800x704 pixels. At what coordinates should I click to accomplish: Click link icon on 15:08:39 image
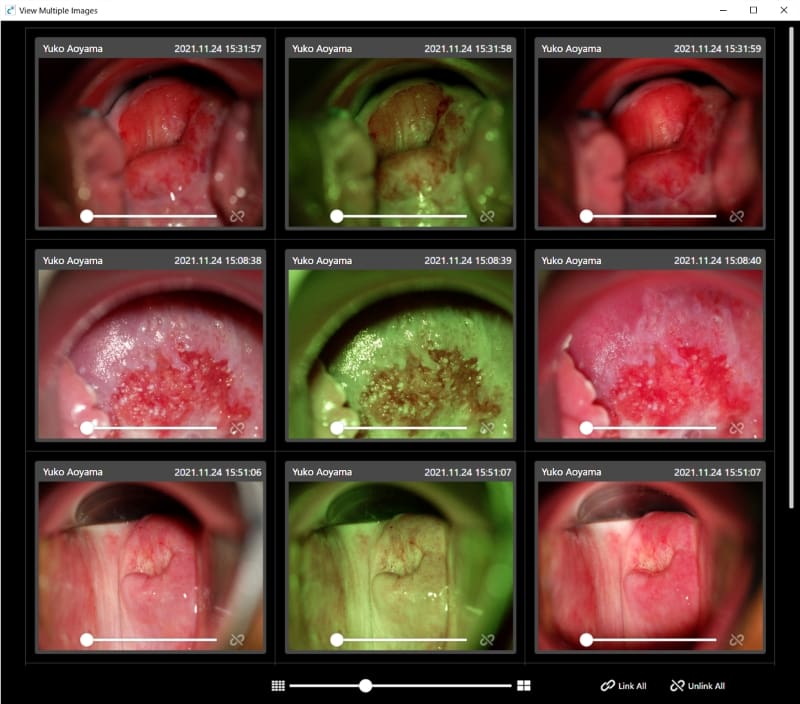click(x=487, y=428)
